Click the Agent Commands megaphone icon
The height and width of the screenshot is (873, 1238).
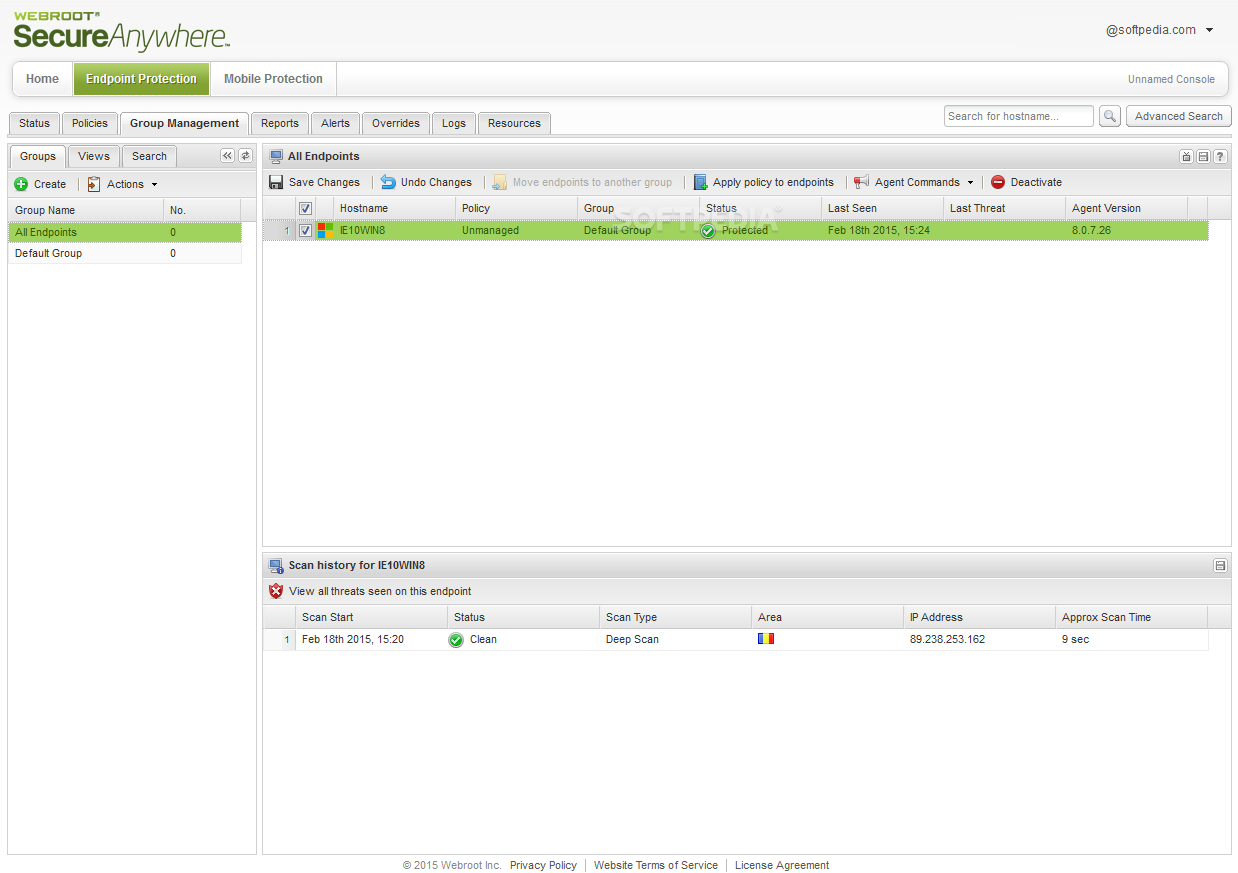(862, 182)
